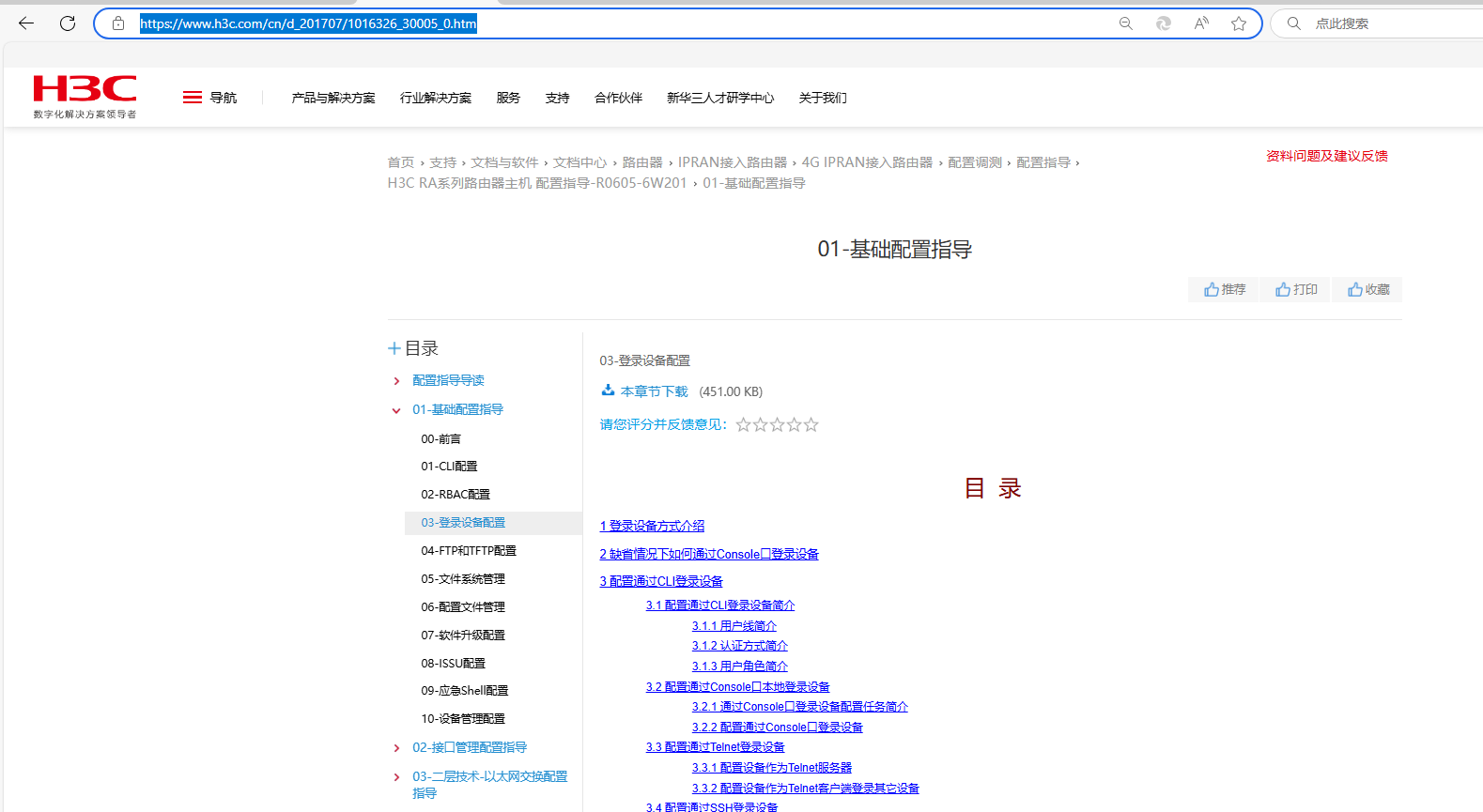Select 02-RBAC配置 in the sidebar tree
1483x812 pixels.
click(x=456, y=495)
